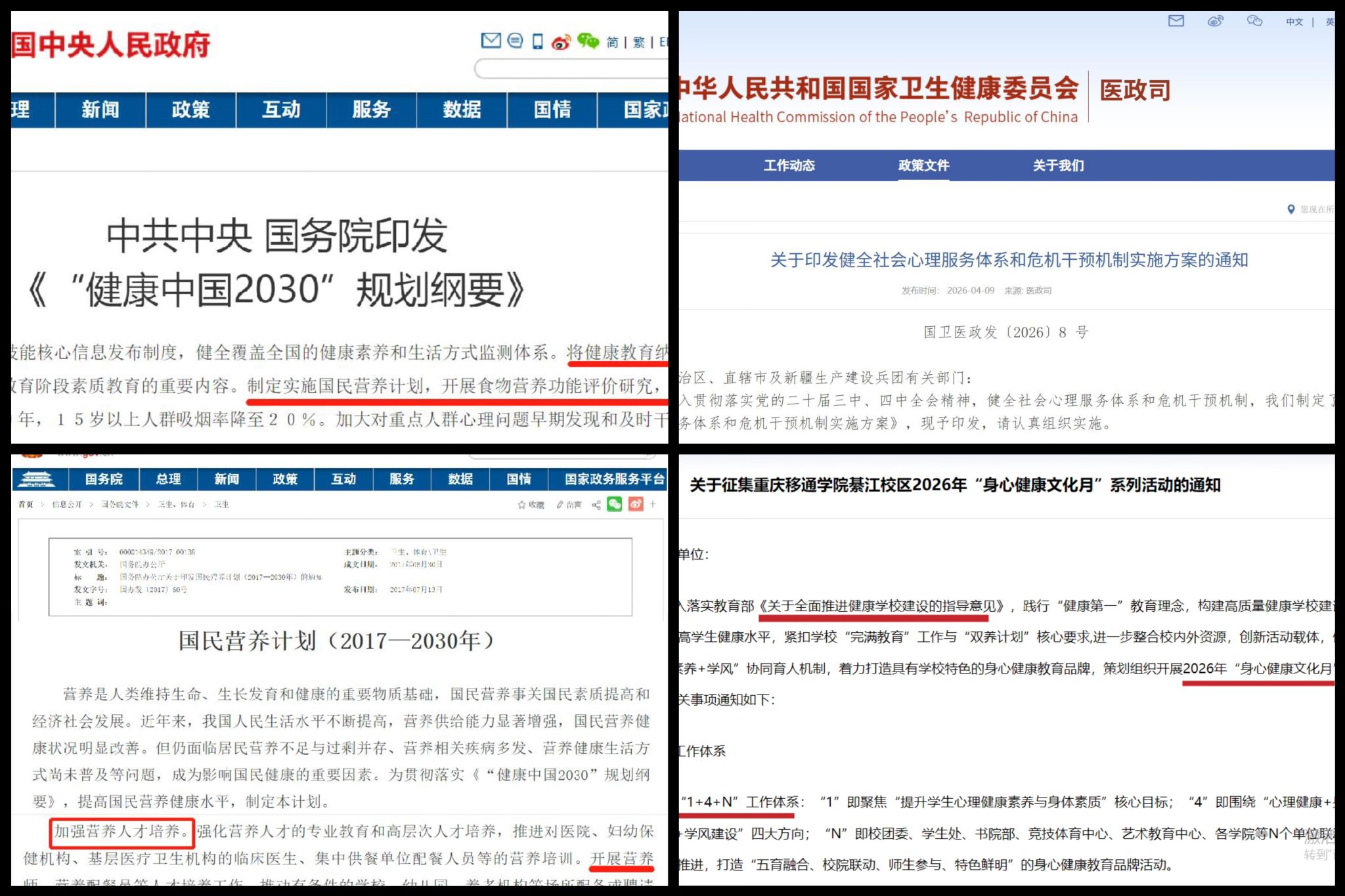Click the mobile phone icon on the 中央人民政府 page

coord(537,41)
